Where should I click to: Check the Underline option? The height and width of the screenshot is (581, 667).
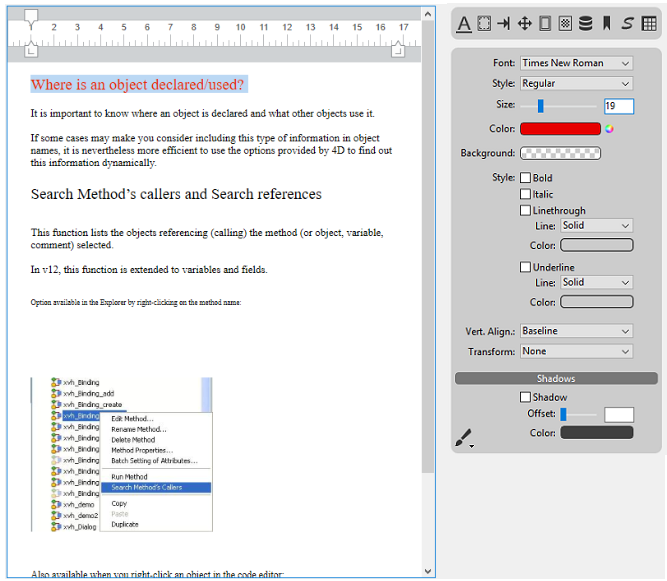point(525,267)
